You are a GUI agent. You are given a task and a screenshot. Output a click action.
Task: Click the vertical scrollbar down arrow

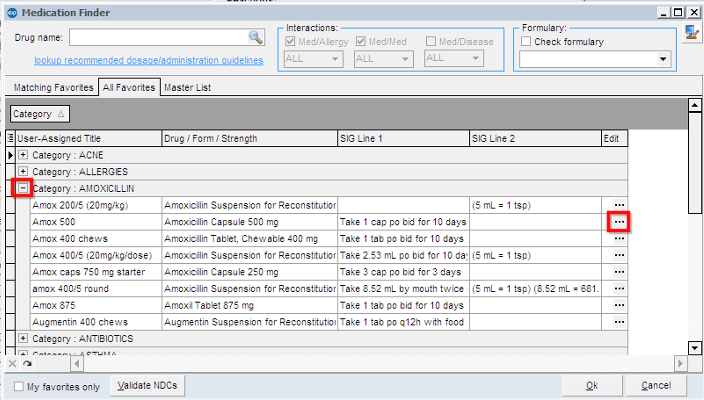(x=695, y=348)
